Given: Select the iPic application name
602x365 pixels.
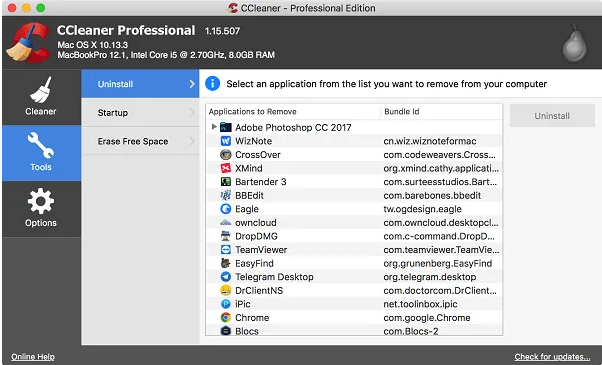Looking at the screenshot, I should click(243, 304).
